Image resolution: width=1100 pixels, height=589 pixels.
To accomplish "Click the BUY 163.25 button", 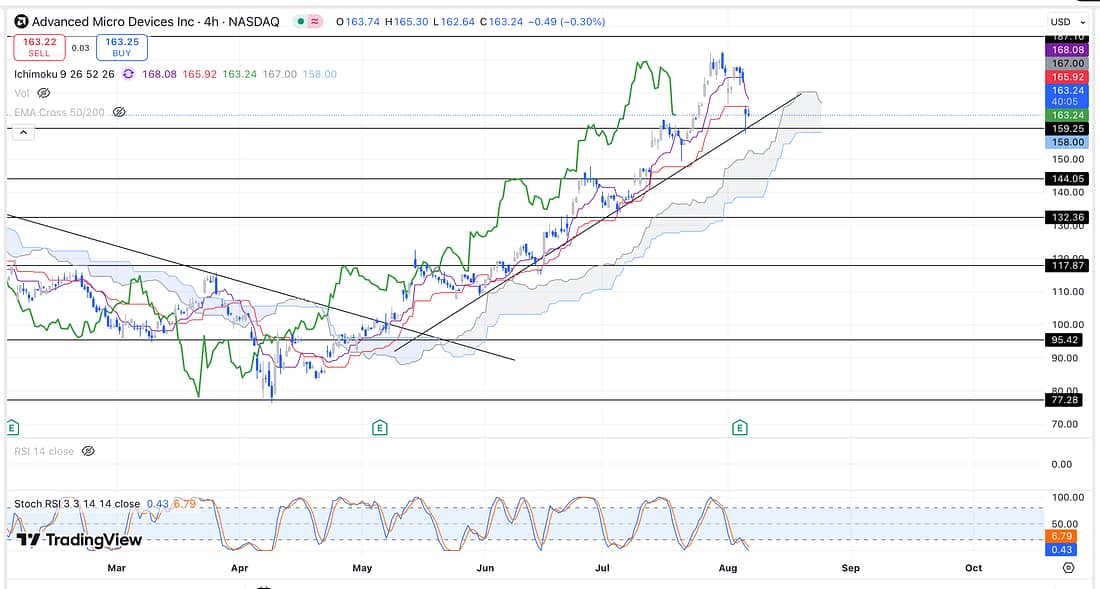I will click(122, 47).
